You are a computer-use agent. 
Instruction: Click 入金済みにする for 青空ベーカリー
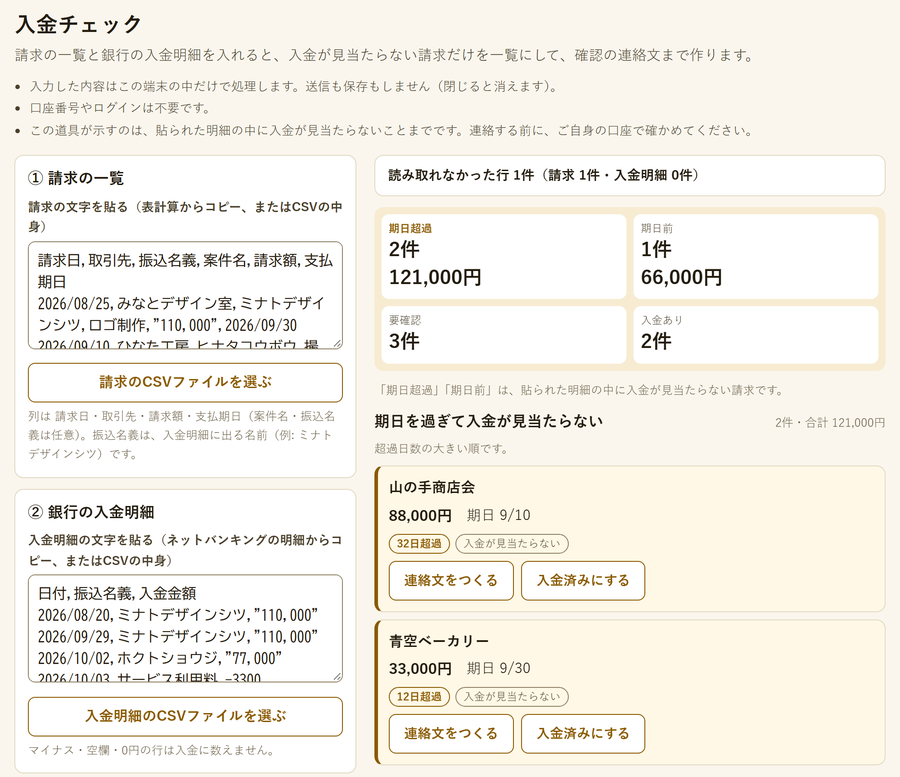point(583,733)
